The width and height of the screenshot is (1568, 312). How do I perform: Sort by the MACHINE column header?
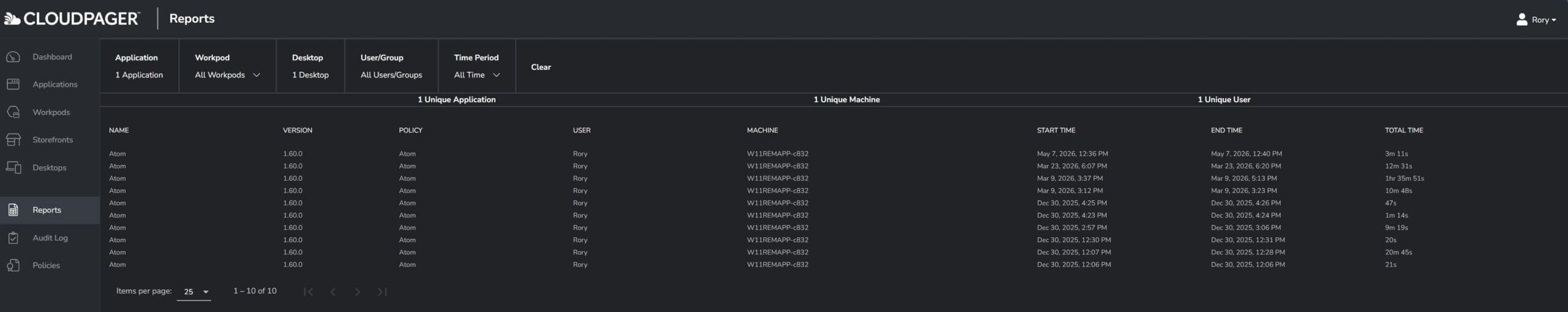[763, 131]
